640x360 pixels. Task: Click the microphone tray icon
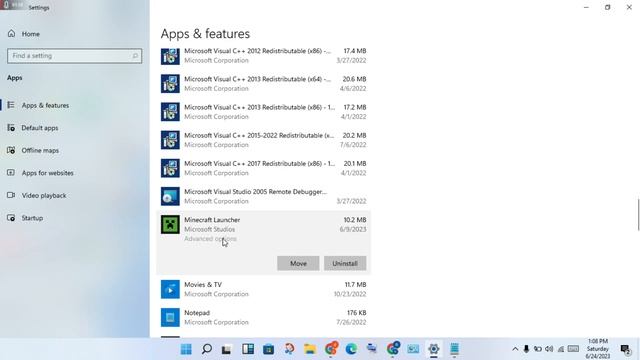pyautogui.click(x=526, y=349)
